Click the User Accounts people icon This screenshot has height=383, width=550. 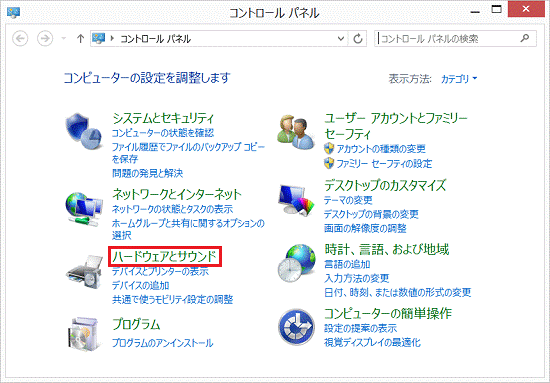click(x=296, y=132)
